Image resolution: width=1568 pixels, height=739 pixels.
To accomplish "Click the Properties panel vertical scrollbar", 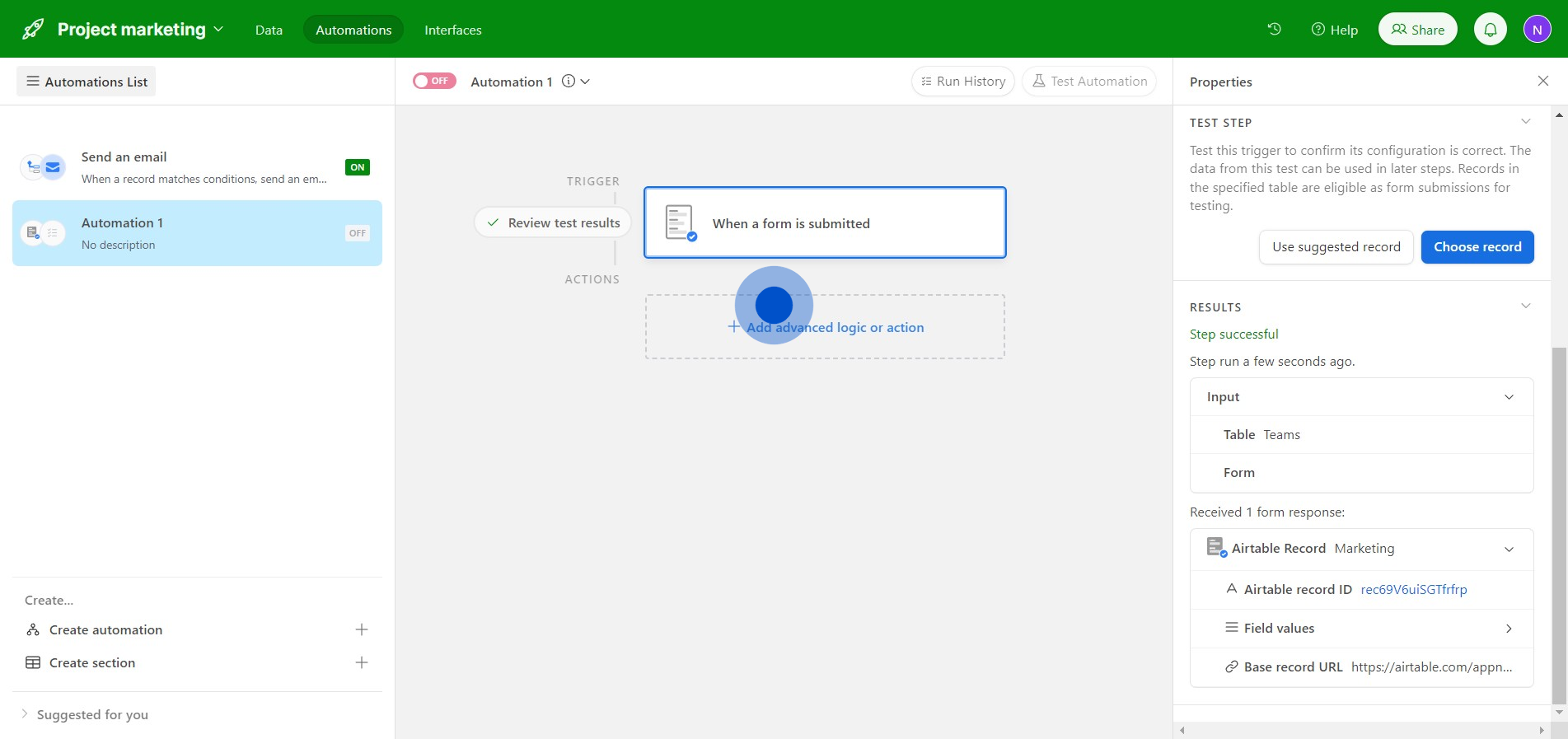I will point(1559,526).
